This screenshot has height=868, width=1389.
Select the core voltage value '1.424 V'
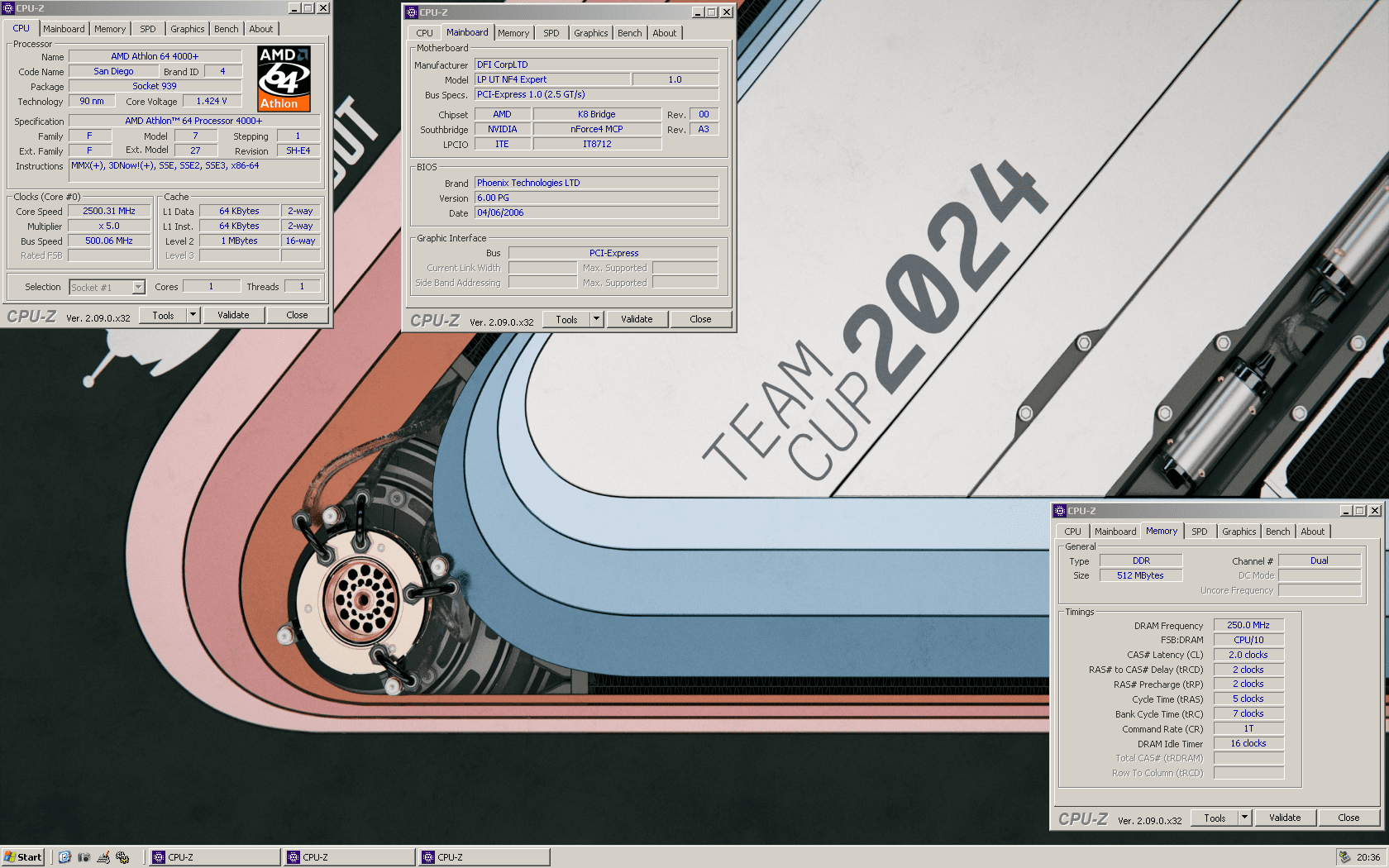tap(212, 101)
